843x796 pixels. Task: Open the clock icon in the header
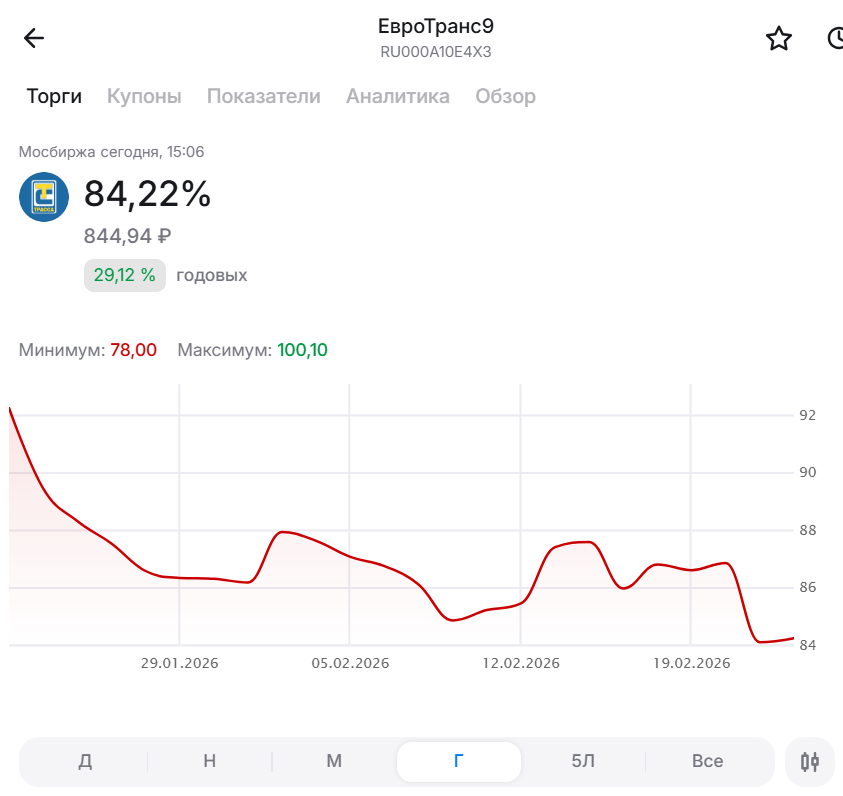click(835, 39)
